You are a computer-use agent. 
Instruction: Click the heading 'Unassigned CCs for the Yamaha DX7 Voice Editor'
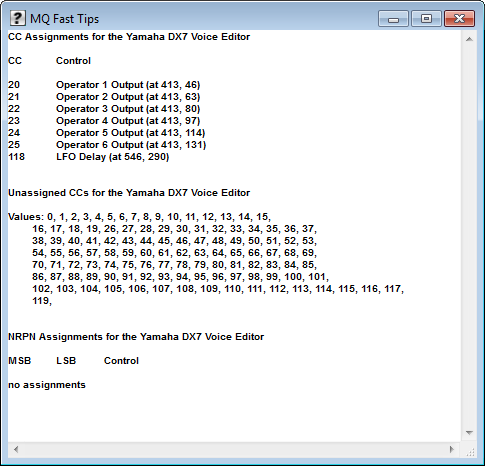pyautogui.click(x=129, y=193)
